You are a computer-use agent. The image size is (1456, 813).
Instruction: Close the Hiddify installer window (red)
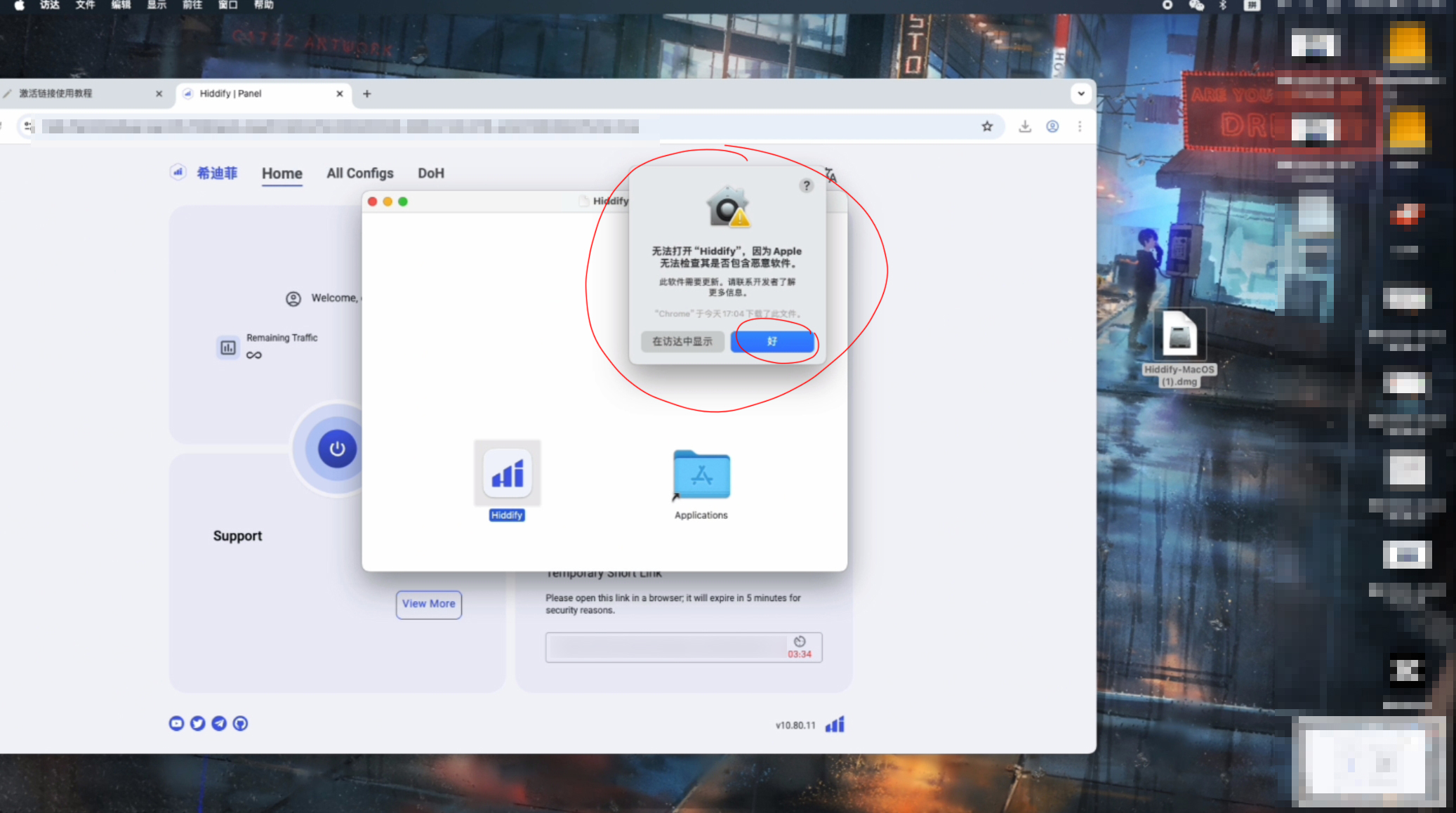coord(372,201)
